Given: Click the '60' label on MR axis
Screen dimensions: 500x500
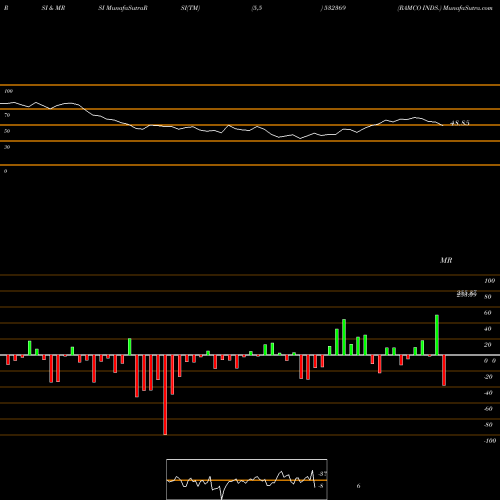Looking at the screenshot, I should coord(488,313).
